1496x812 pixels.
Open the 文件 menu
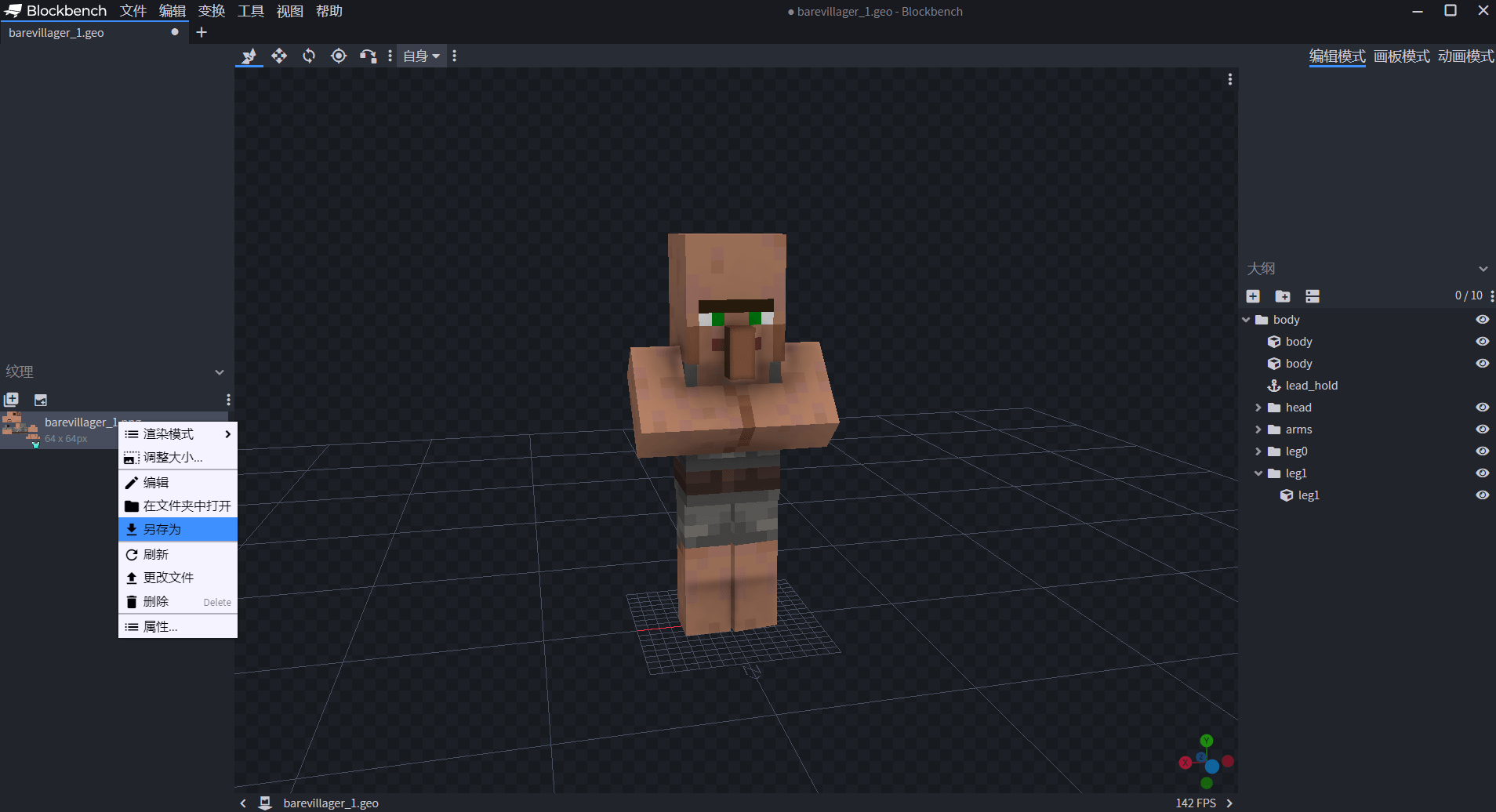pyautogui.click(x=133, y=11)
